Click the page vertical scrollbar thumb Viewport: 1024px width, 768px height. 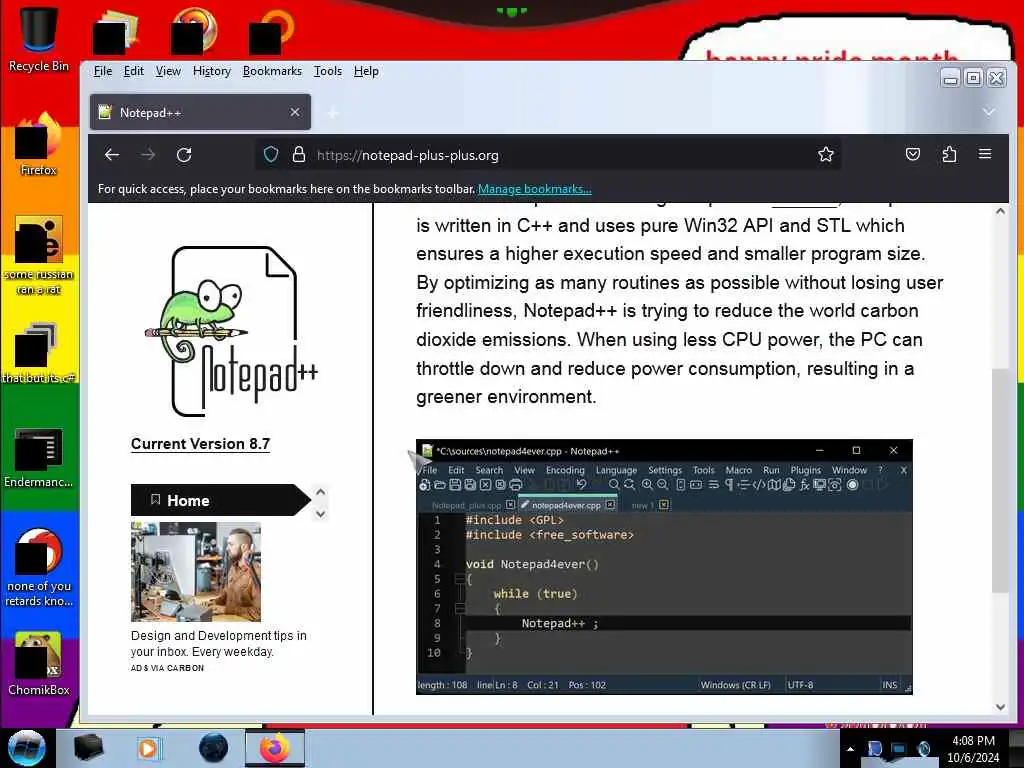(x=1000, y=480)
